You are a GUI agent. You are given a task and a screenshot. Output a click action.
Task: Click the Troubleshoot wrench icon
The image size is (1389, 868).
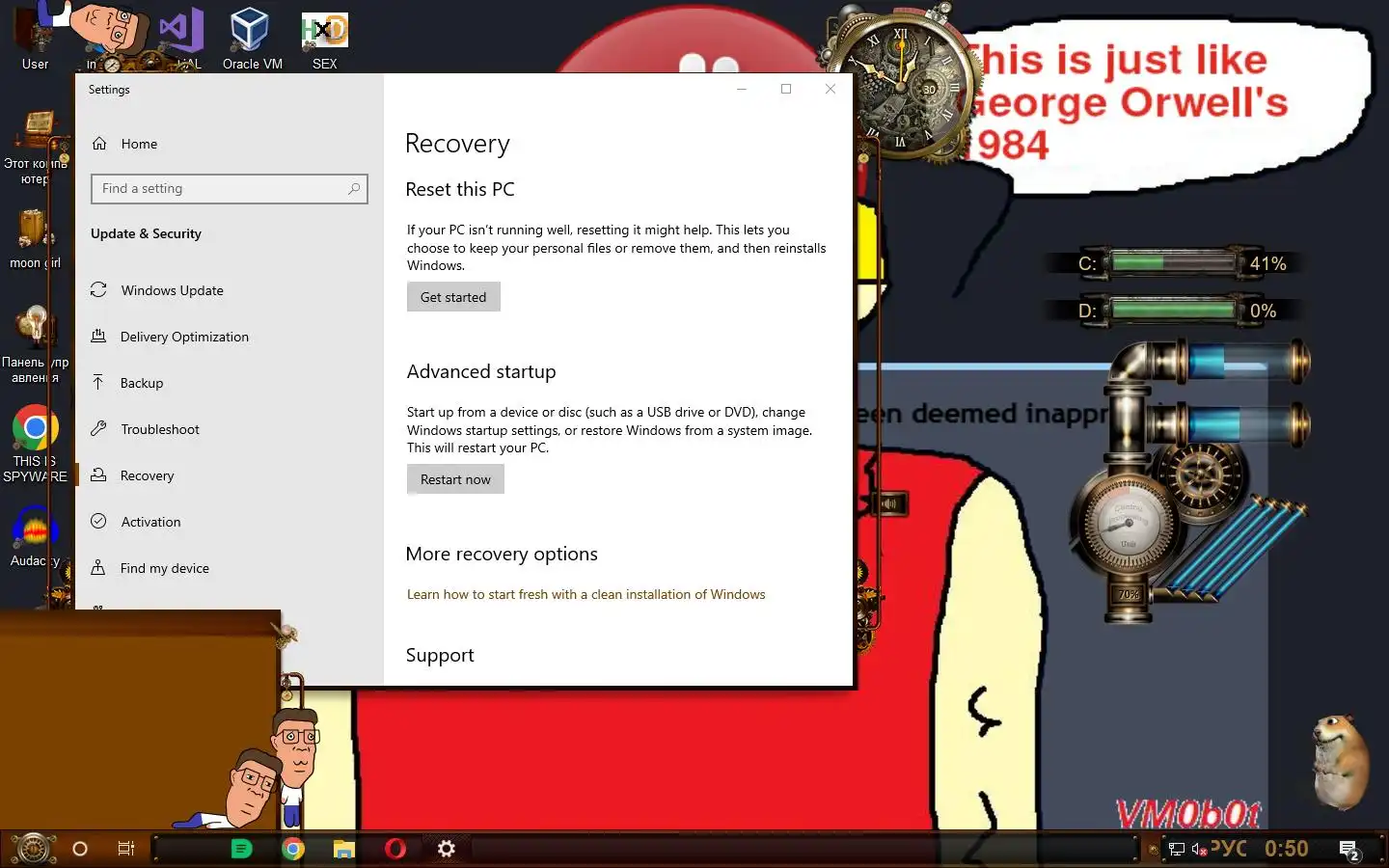98,428
